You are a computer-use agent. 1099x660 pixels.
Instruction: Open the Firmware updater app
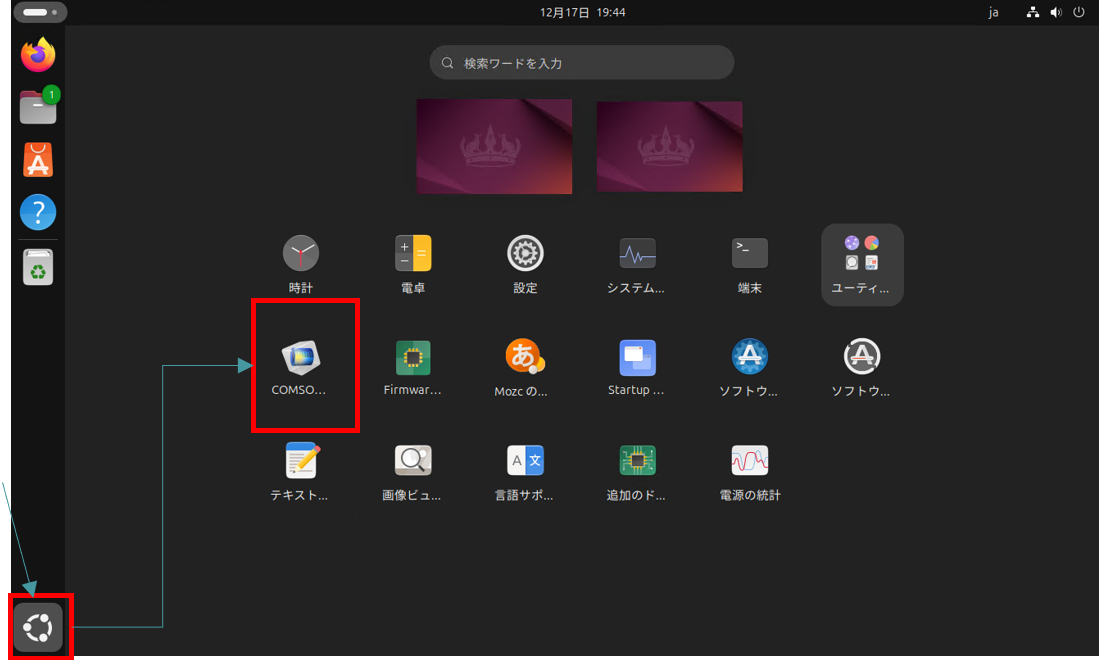point(412,357)
